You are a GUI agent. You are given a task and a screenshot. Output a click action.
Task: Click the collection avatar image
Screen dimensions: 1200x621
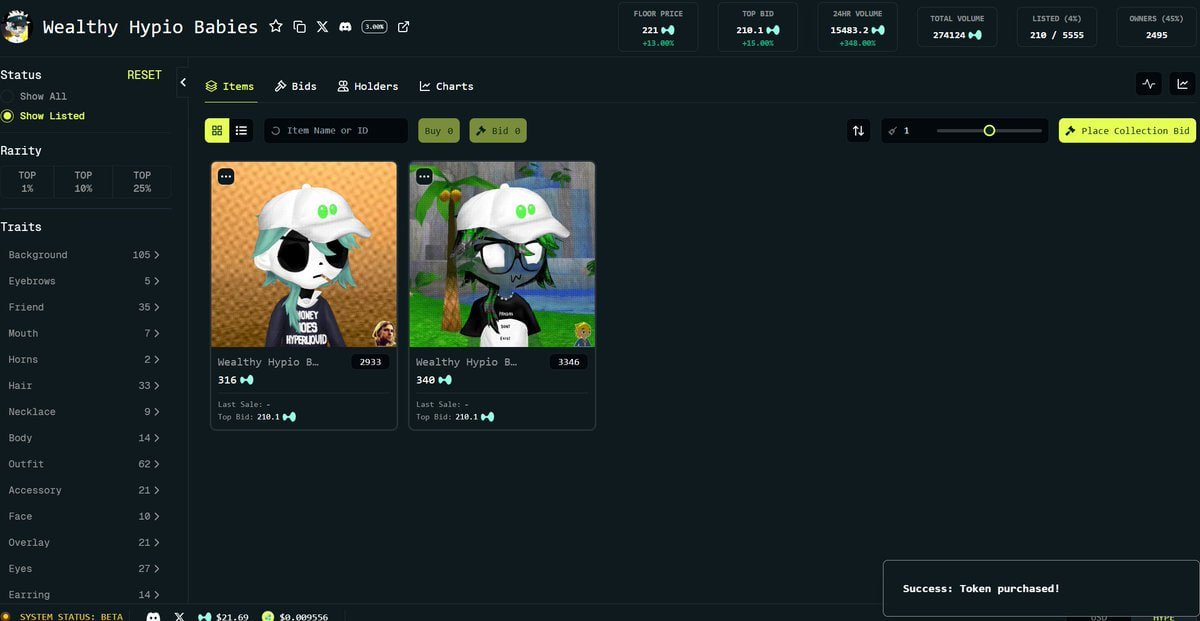pos(16,27)
